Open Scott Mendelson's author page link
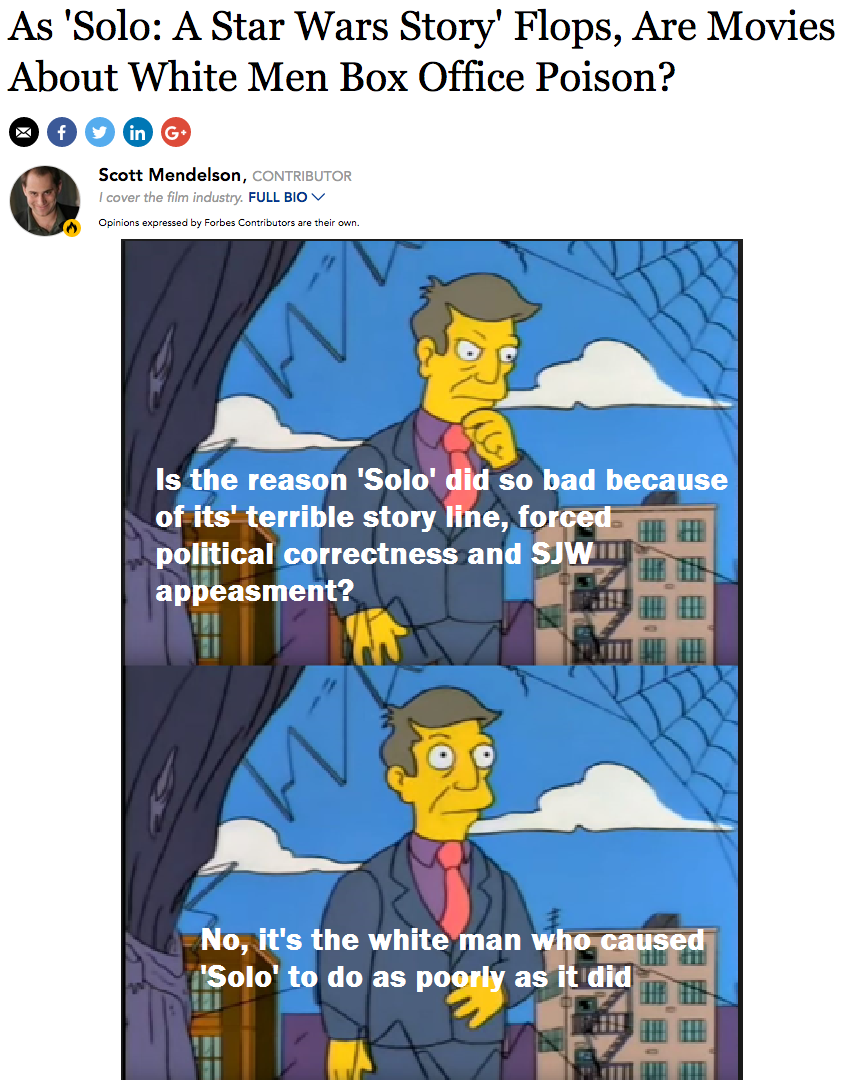Screen dimensions: 842x1080 tap(170, 175)
